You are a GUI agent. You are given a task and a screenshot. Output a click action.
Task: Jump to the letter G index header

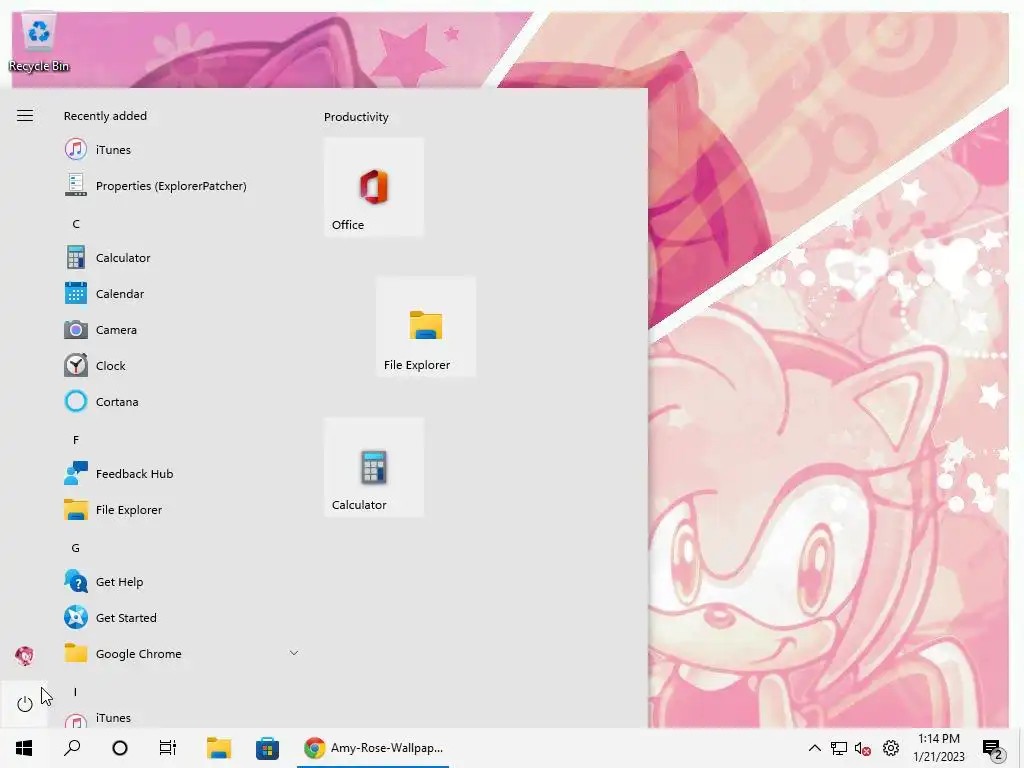(76, 548)
